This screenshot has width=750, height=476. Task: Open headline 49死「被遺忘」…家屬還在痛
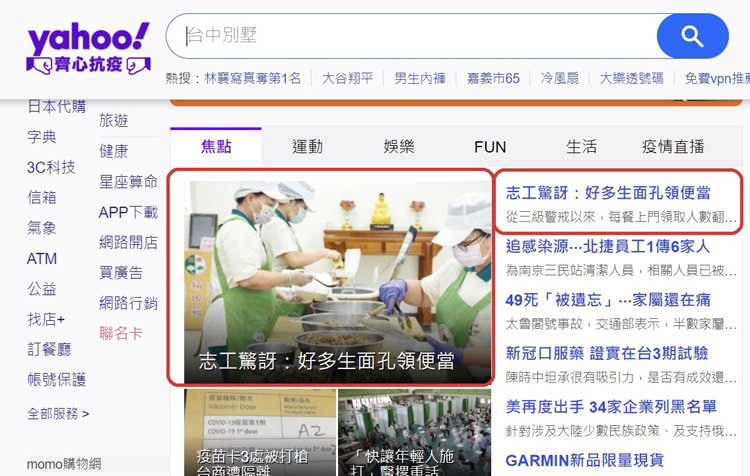(x=608, y=300)
